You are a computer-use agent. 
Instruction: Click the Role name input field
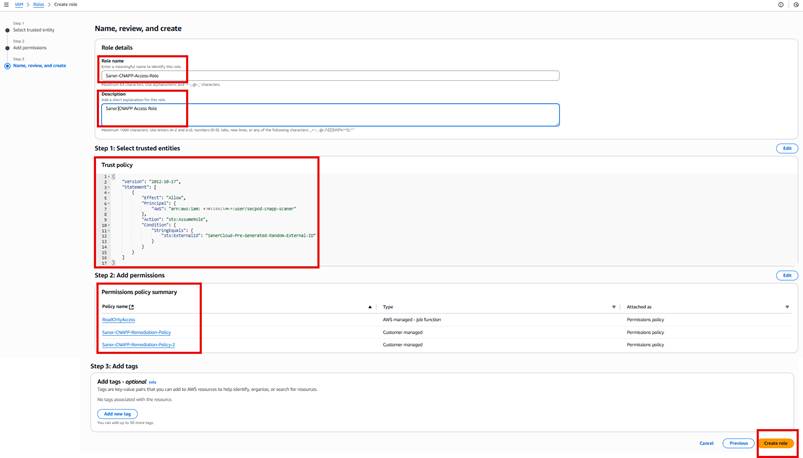[x=330, y=76]
